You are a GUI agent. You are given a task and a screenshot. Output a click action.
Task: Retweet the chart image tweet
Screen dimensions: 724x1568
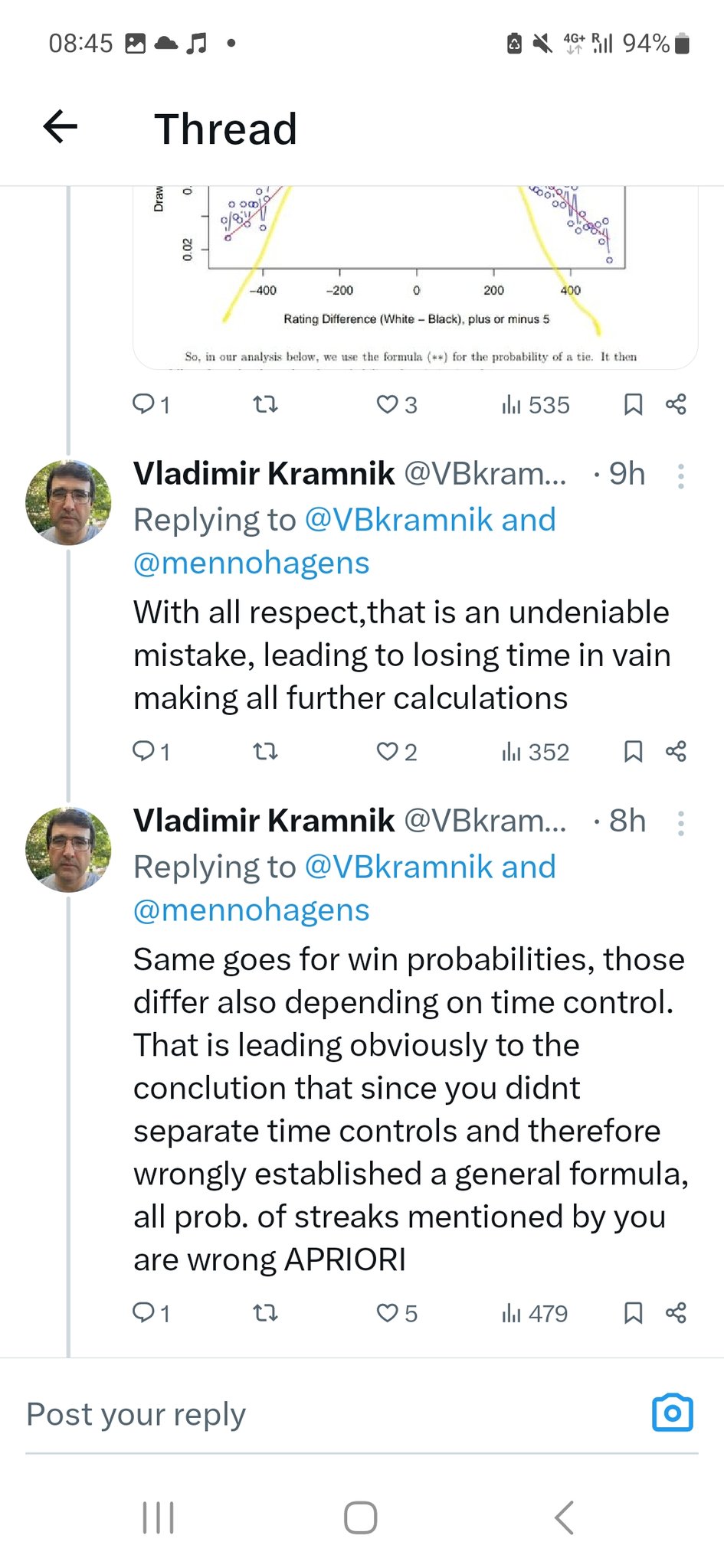tap(265, 404)
